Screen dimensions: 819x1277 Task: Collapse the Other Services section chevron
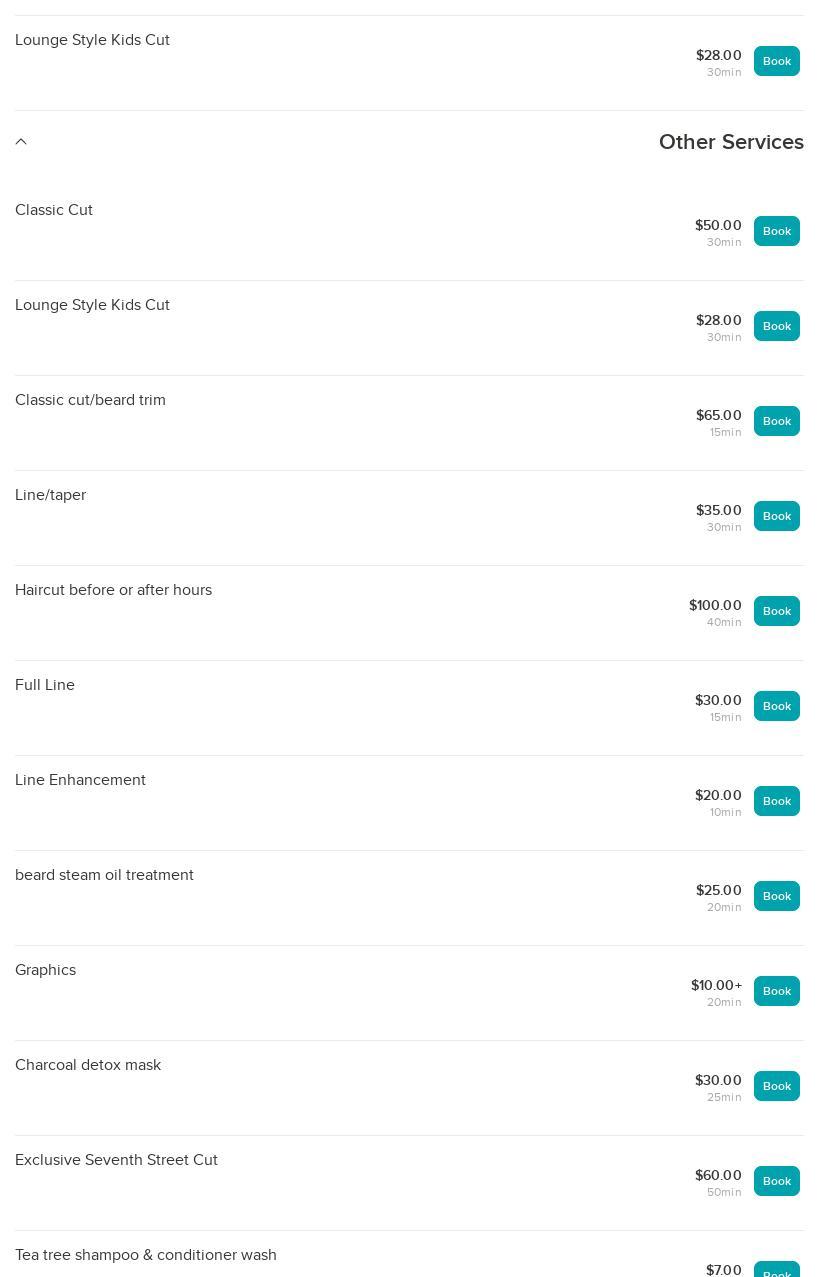point(21,142)
